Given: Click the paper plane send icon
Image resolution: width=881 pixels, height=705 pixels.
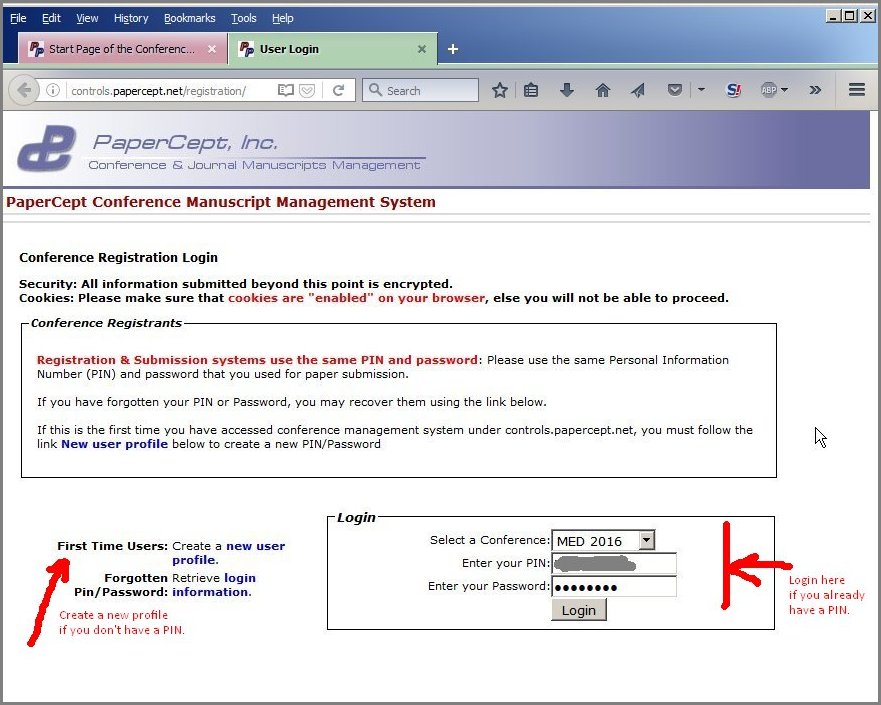Looking at the screenshot, I should [x=638, y=90].
